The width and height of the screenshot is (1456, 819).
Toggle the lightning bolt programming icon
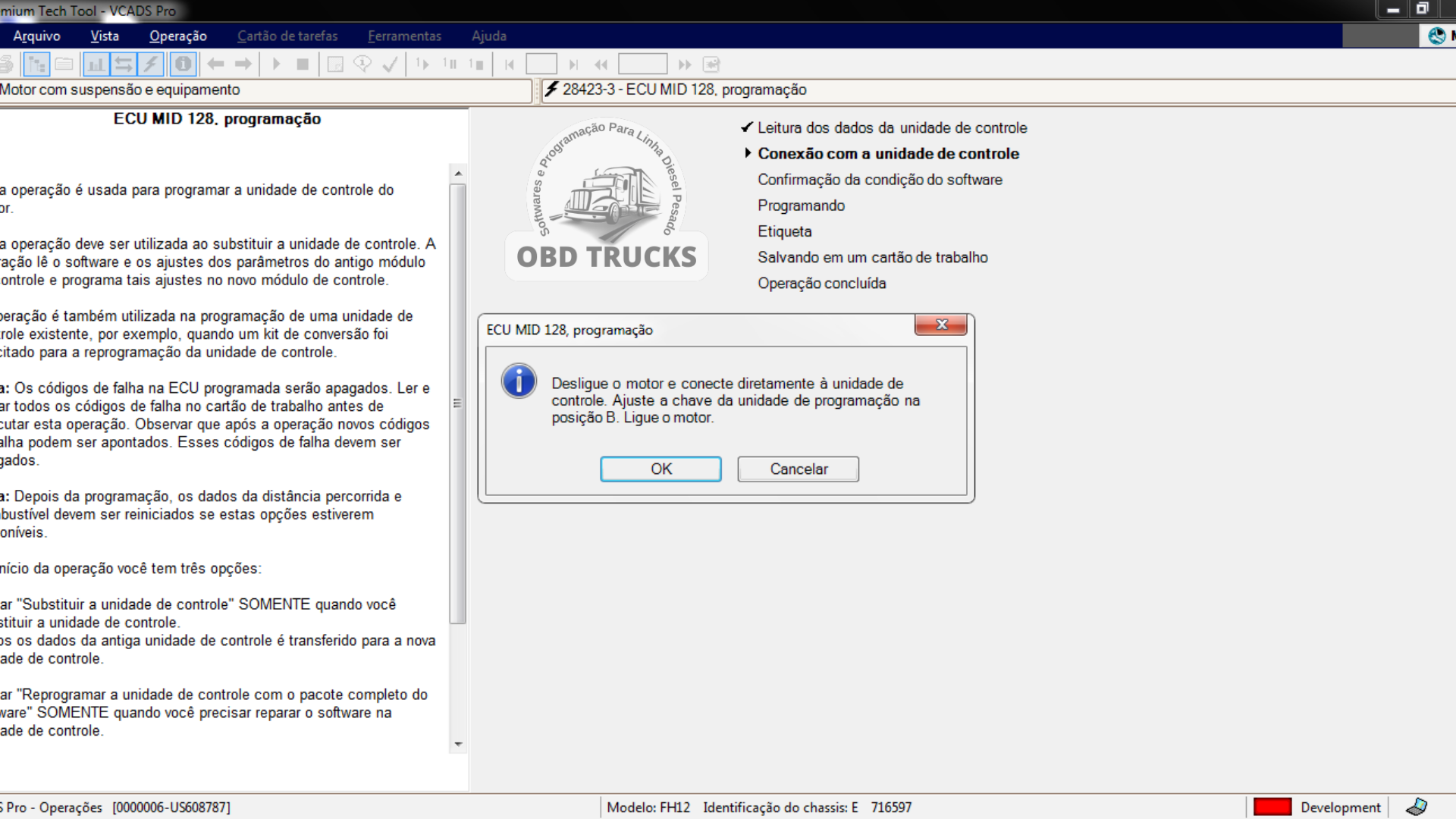(x=151, y=64)
